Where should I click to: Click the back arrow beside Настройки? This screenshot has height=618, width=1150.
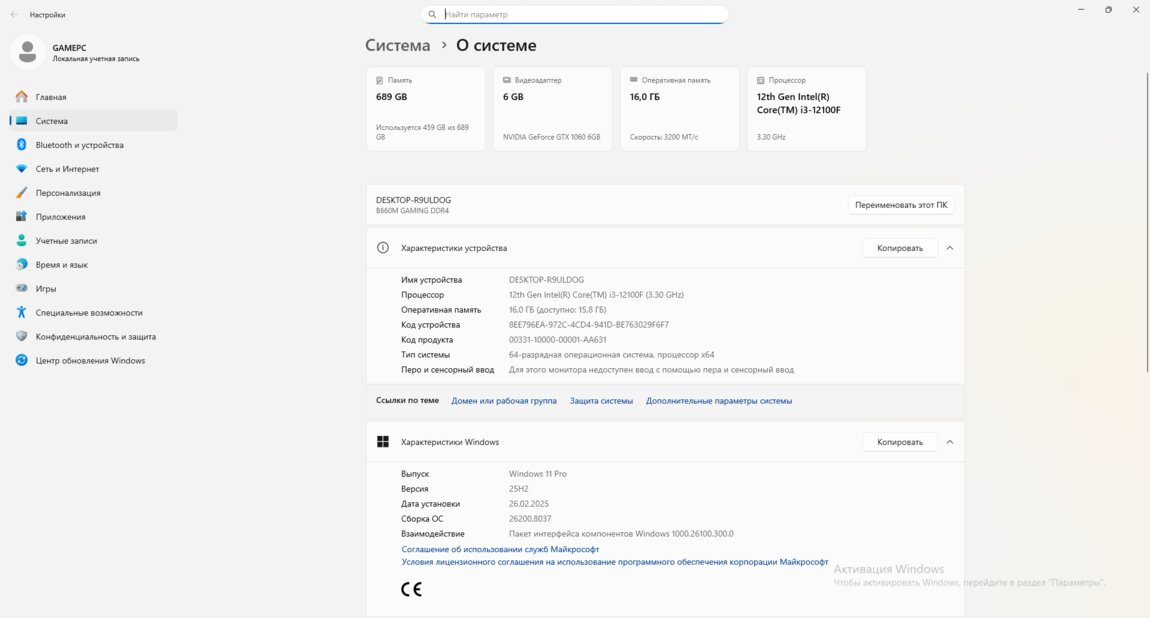14,15
